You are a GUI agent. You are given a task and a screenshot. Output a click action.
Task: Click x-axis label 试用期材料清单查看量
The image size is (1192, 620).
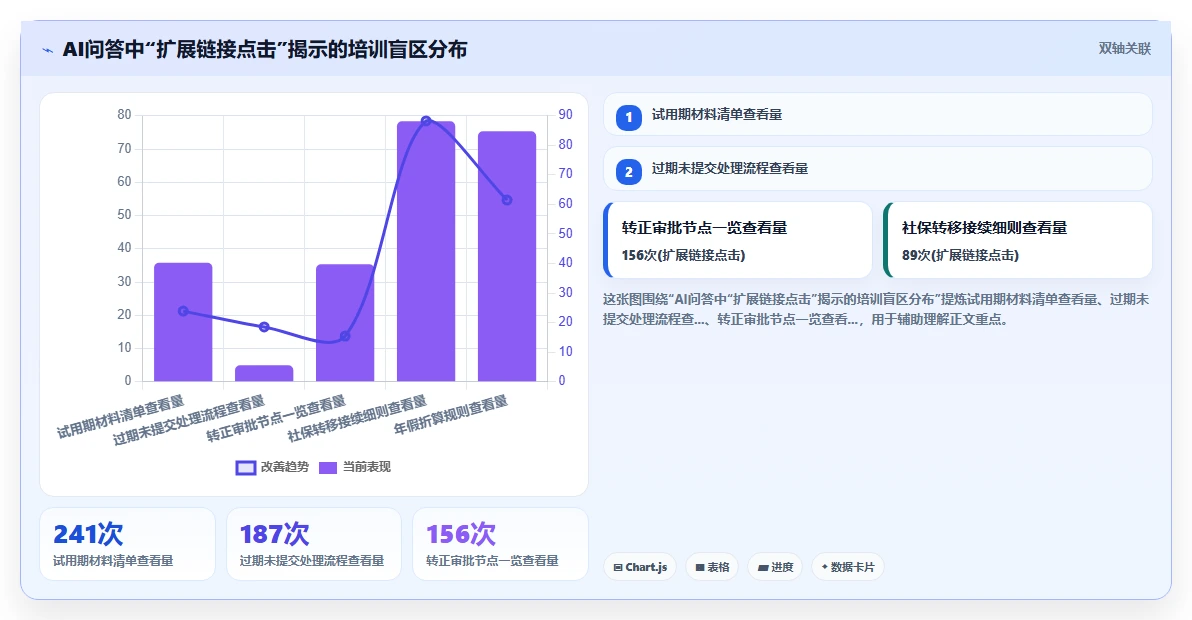pos(120,417)
